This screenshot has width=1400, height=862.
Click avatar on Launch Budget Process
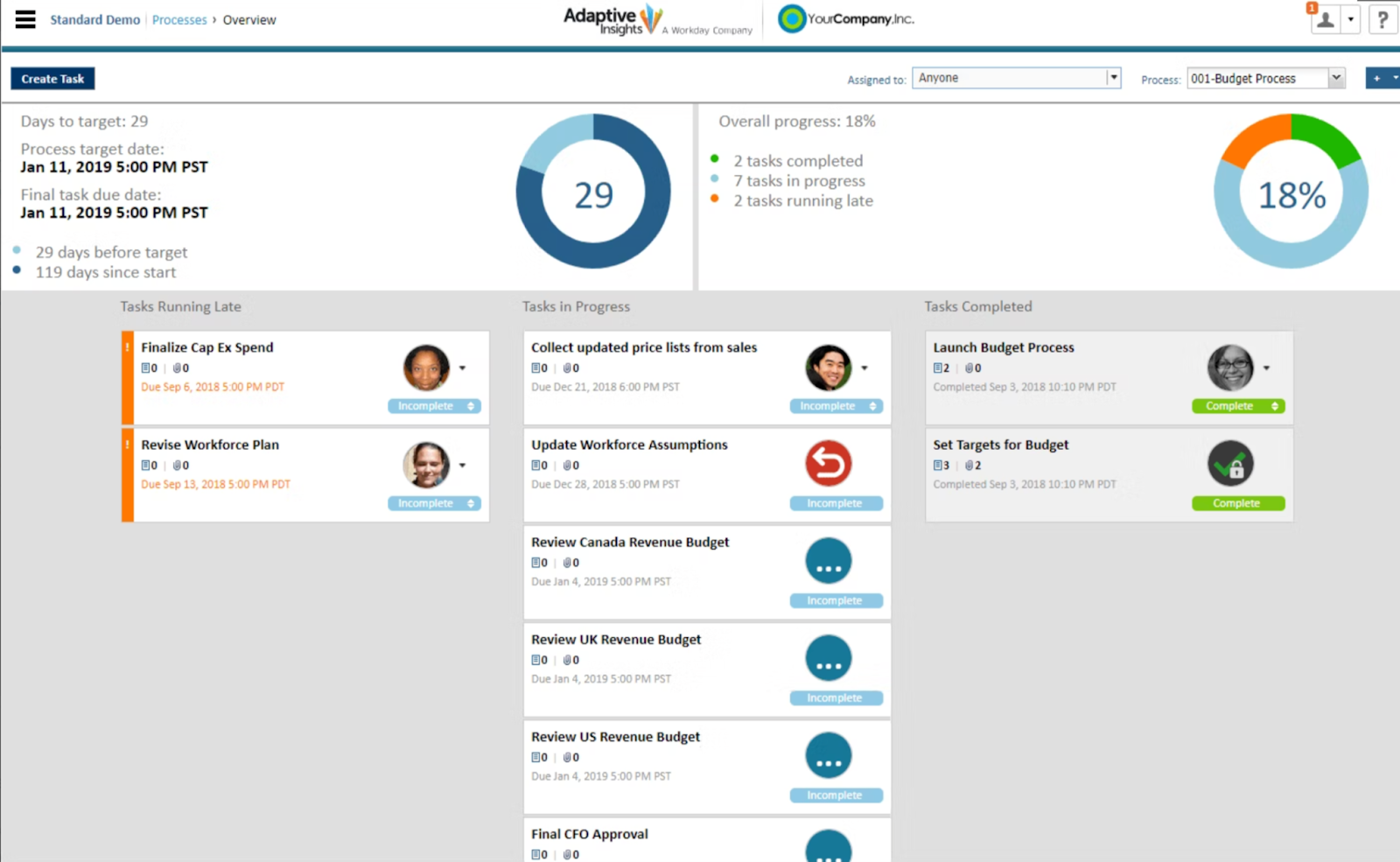click(x=1230, y=368)
